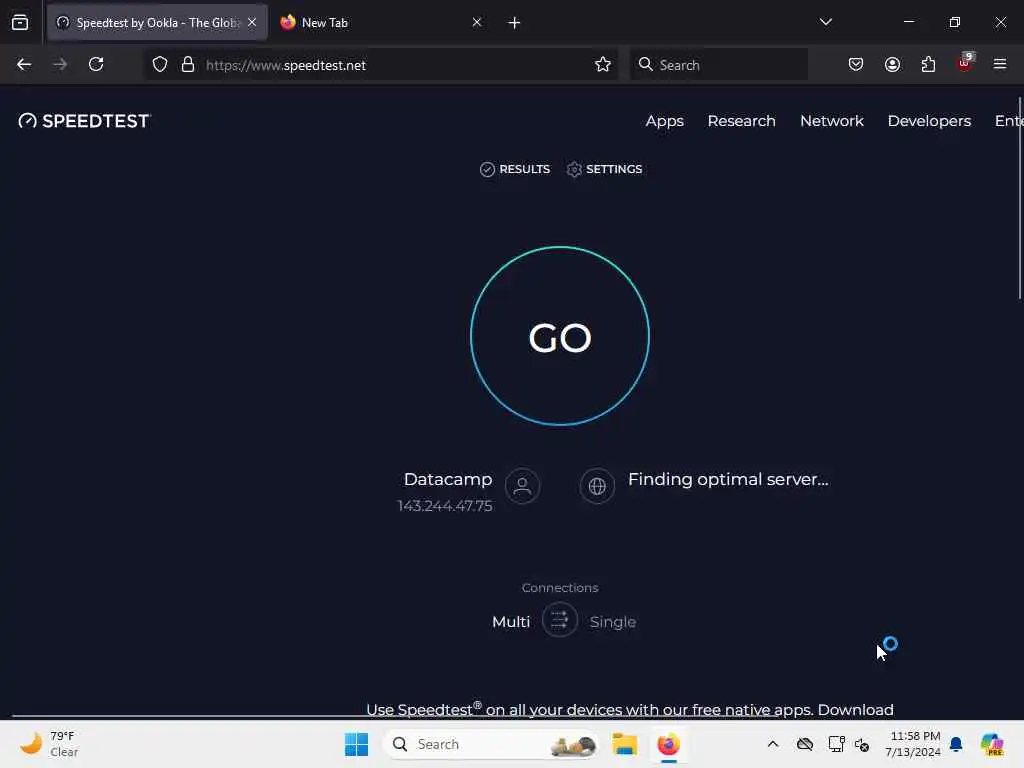Image resolution: width=1024 pixels, height=768 pixels.
Task: Open the Developers menu item
Action: (x=929, y=121)
